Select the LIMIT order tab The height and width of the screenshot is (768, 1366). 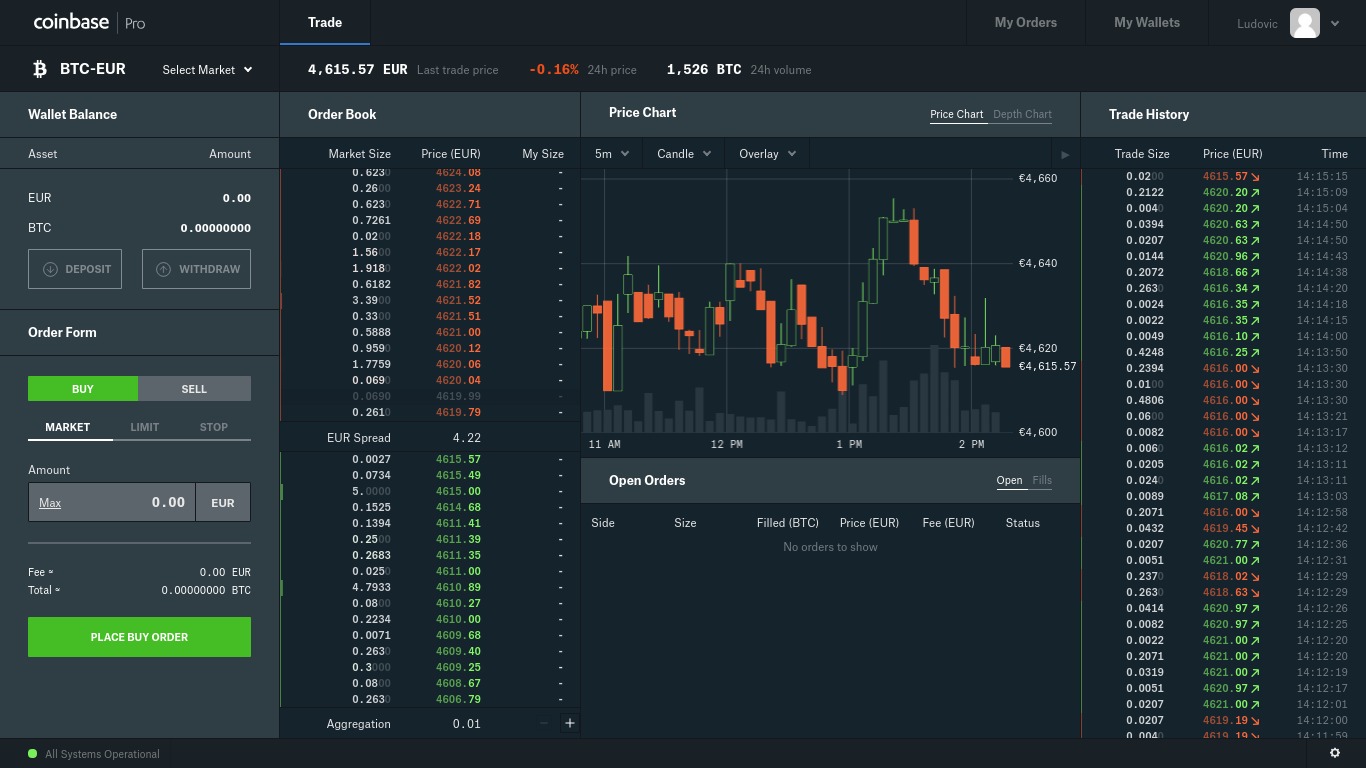tap(144, 427)
